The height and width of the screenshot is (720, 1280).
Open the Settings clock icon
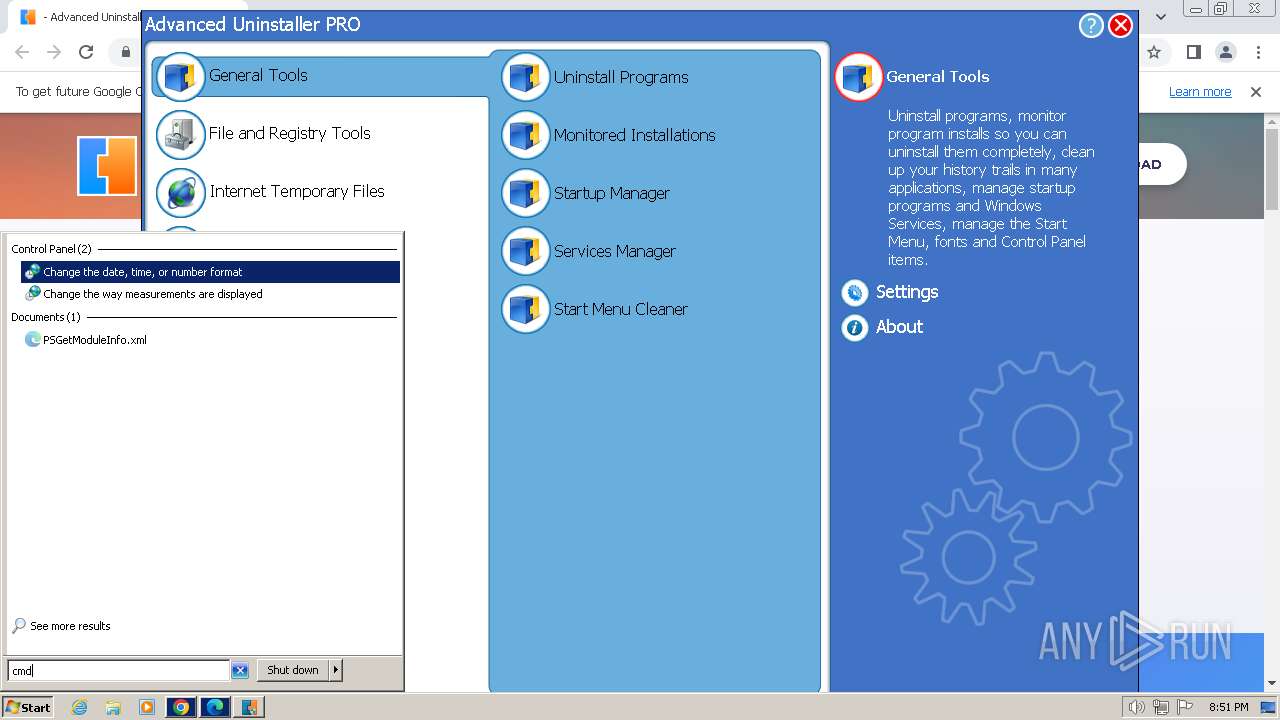(854, 292)
